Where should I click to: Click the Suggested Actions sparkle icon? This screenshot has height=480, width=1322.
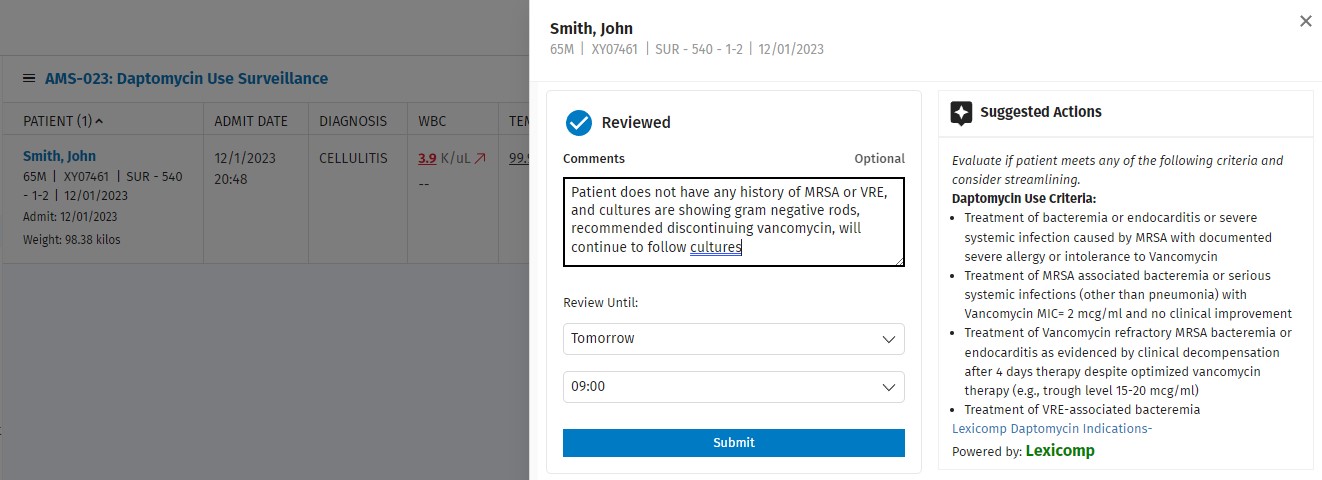961,113
